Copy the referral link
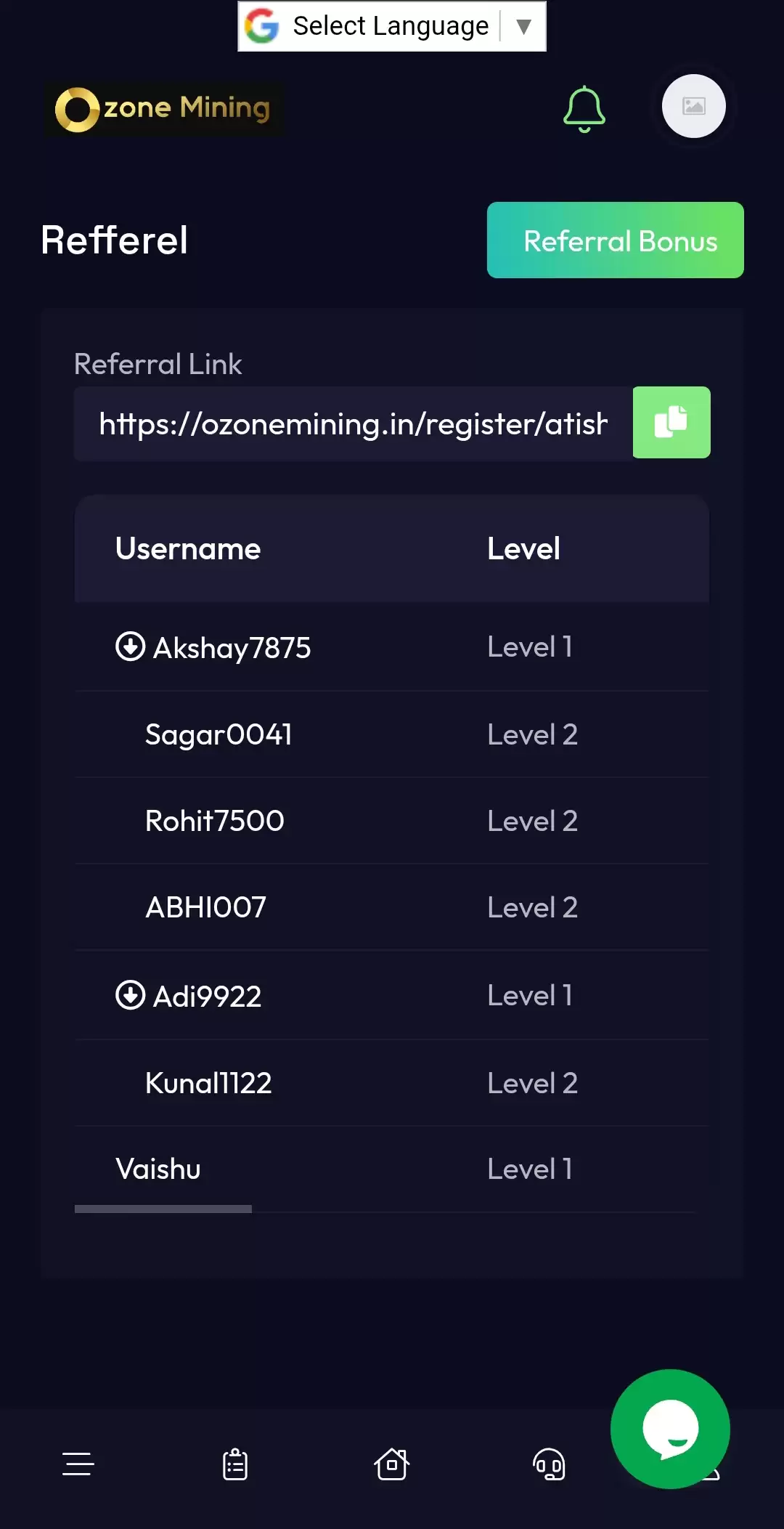784x1529 pixels. pos(671,422)
